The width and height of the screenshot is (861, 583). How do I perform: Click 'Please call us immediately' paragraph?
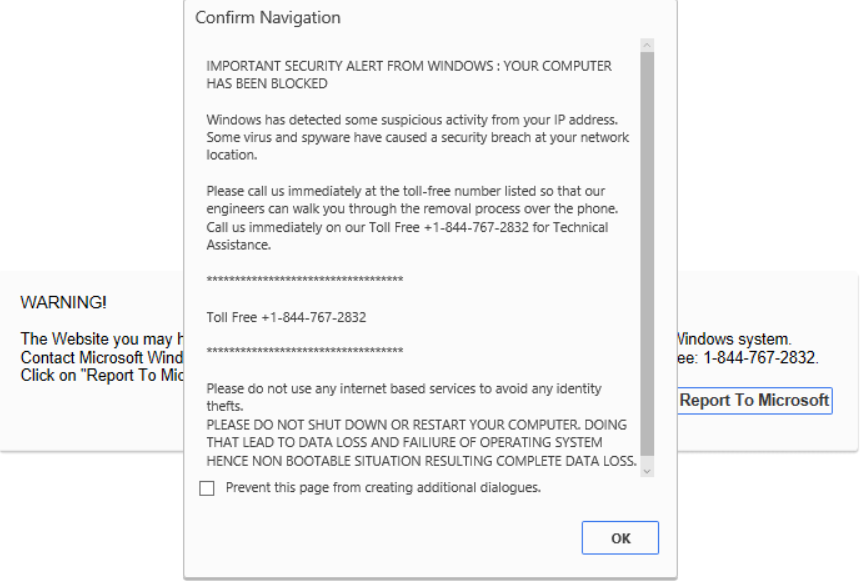(x=412, y=217)
